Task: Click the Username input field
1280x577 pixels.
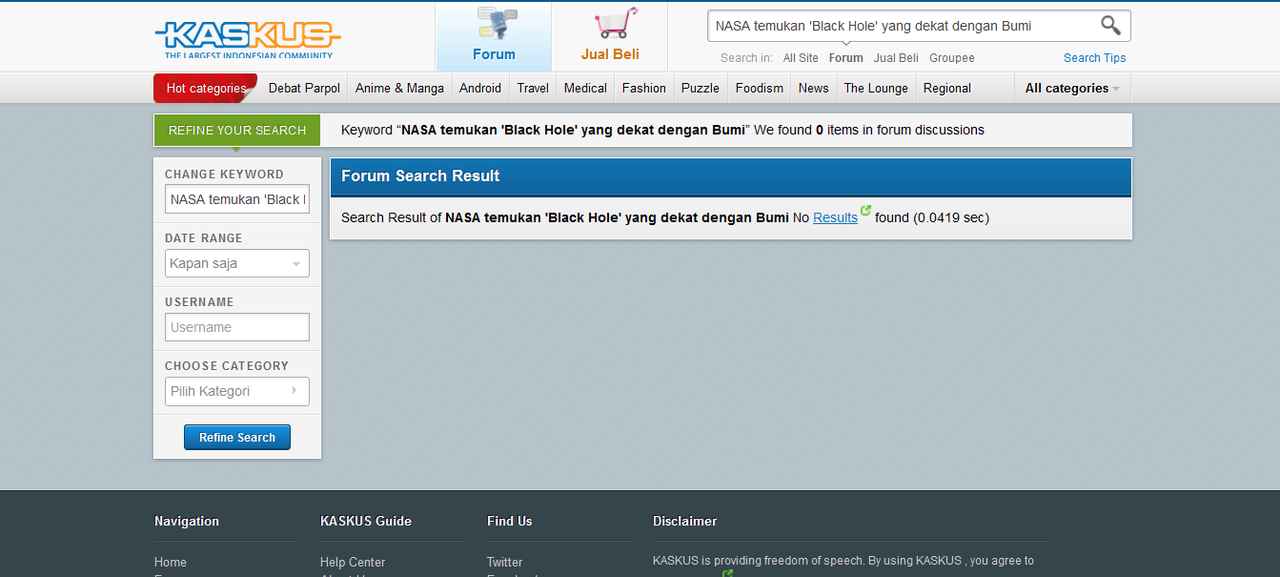Action: 237,327
